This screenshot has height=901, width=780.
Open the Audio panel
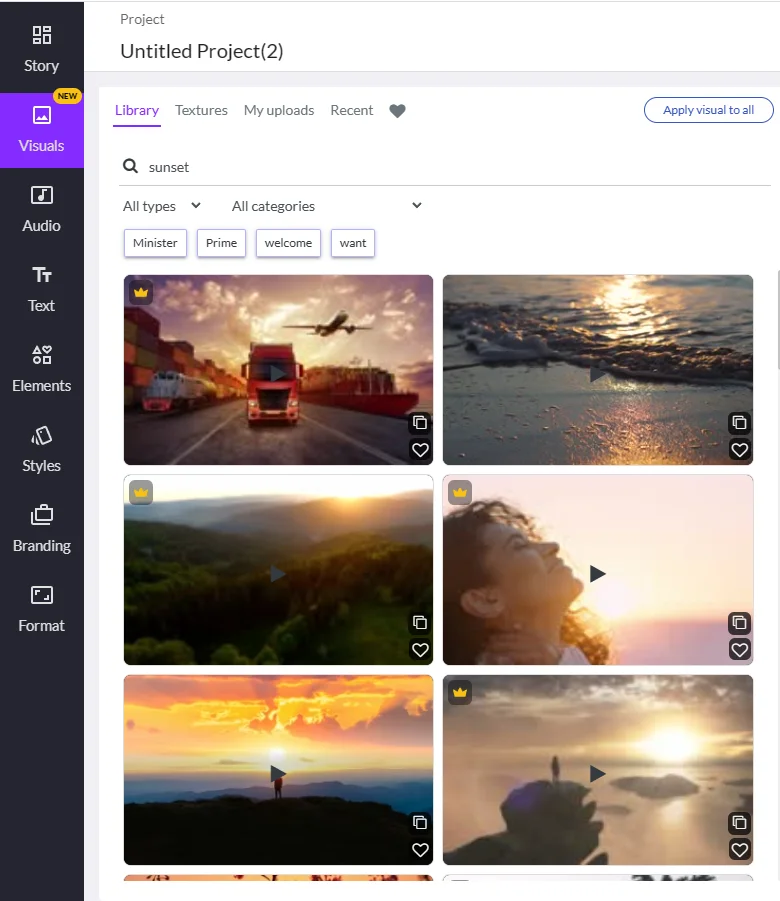(41, 210)
